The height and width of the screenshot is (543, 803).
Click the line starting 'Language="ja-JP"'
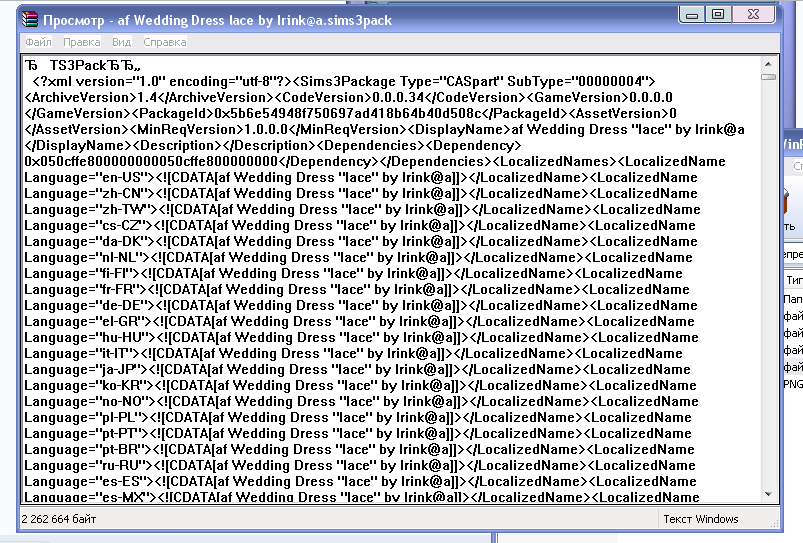click(357, 369)
